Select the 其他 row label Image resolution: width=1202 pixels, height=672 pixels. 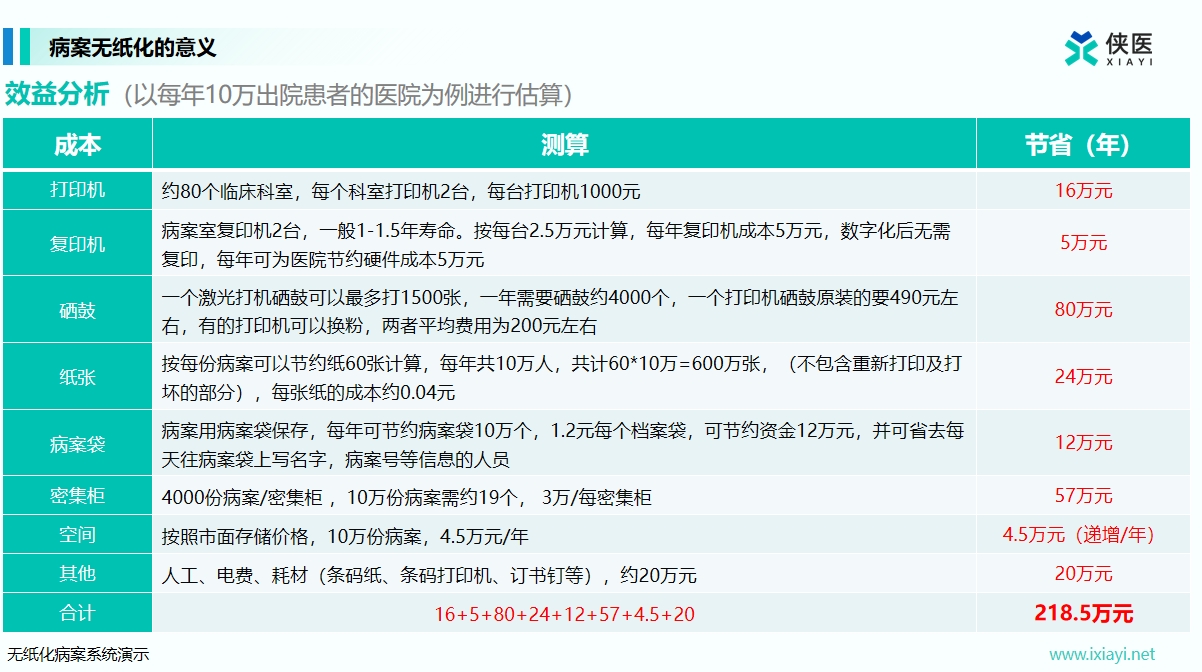pos(77,574)
